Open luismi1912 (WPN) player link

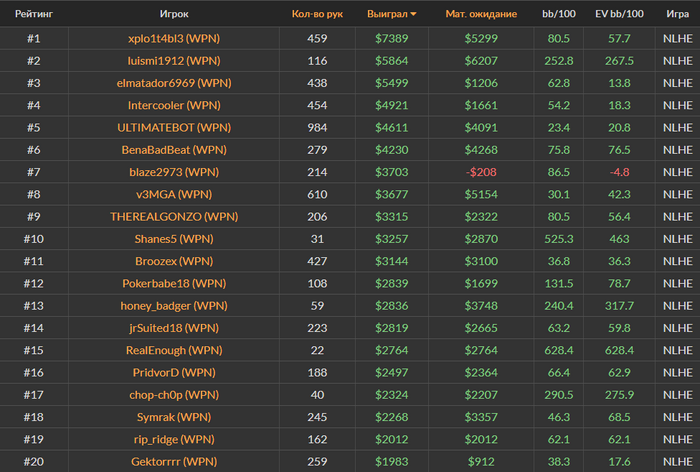[174, 61]
